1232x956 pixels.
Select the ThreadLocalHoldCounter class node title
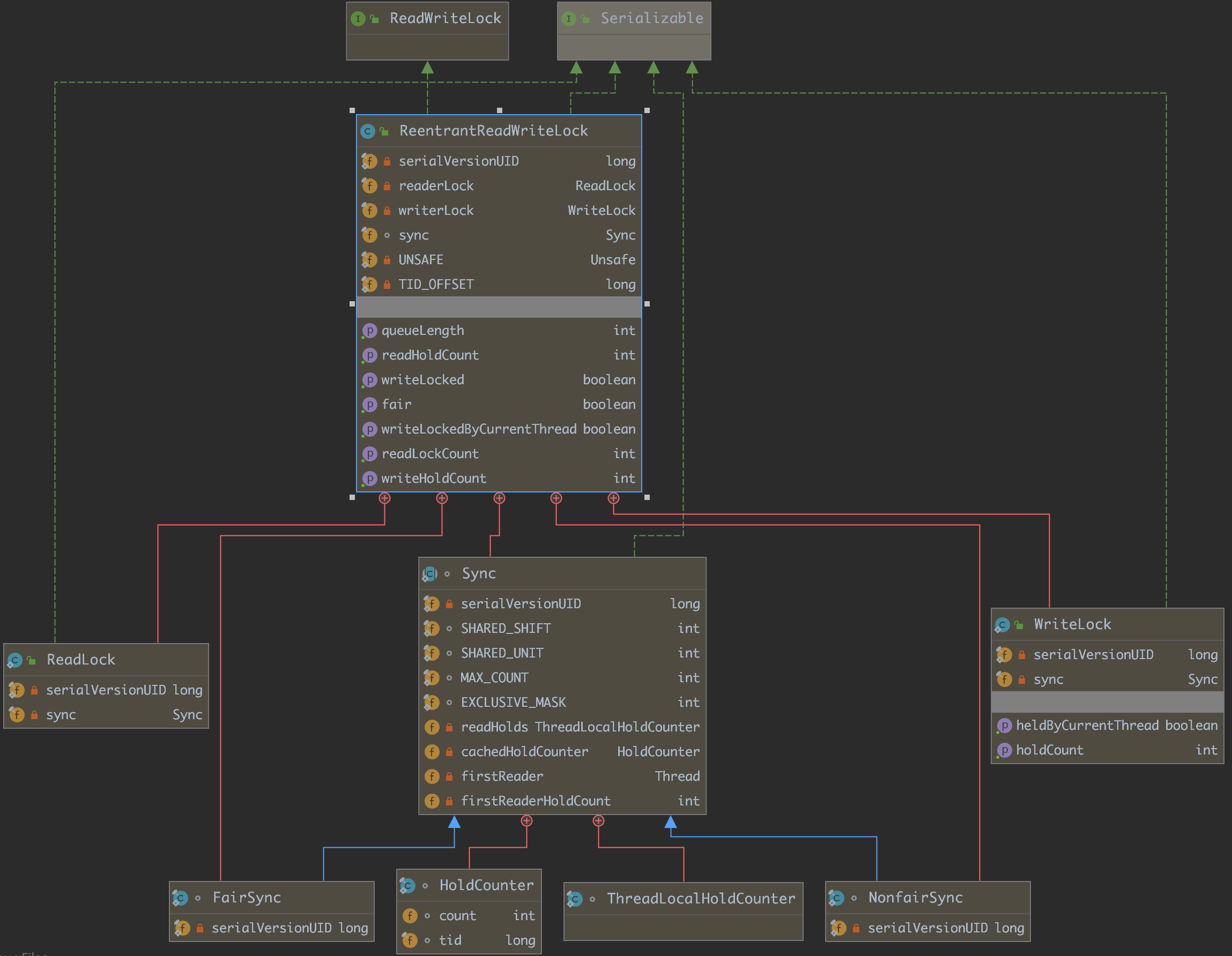pyautogui.click(x=701, y=899)
